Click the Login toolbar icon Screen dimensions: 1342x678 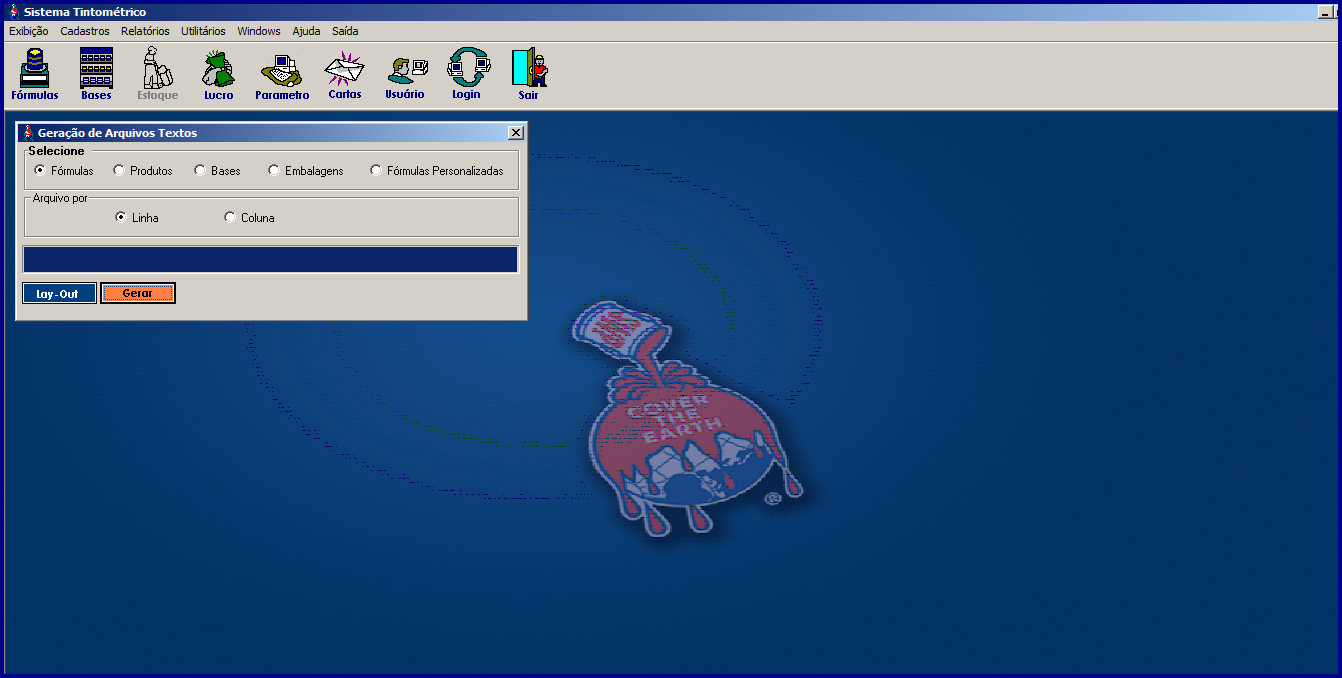click(x=467, y=74)
